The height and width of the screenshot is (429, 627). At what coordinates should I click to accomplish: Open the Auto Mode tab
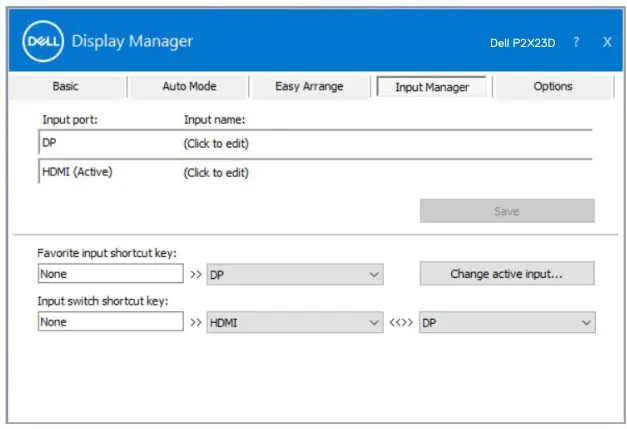pos(189,86)
